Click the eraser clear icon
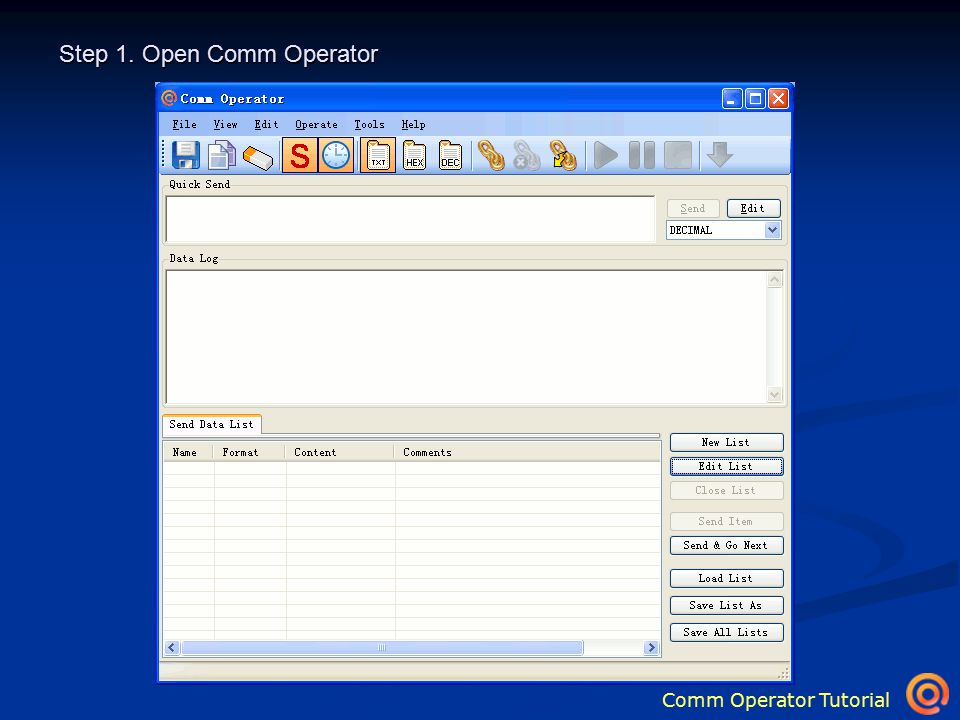 [258, 157]
